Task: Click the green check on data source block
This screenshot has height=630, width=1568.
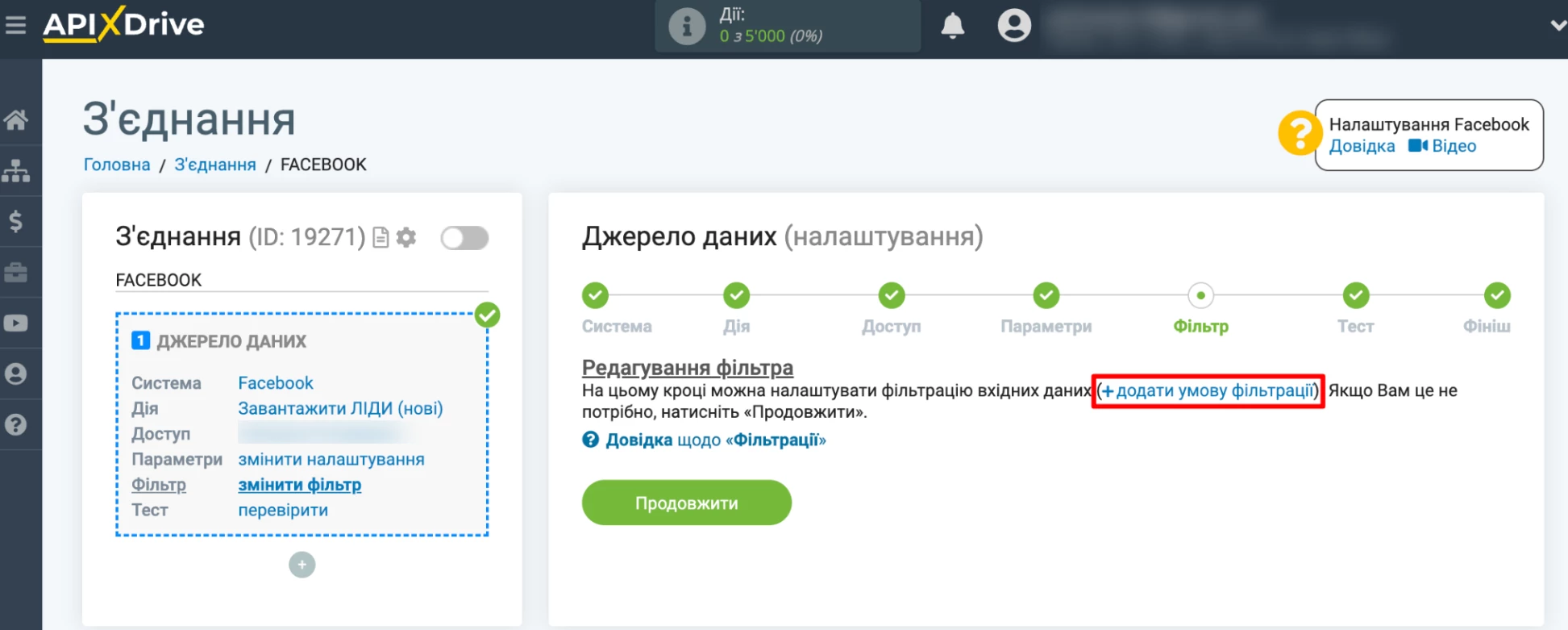Action: point(487,315)
